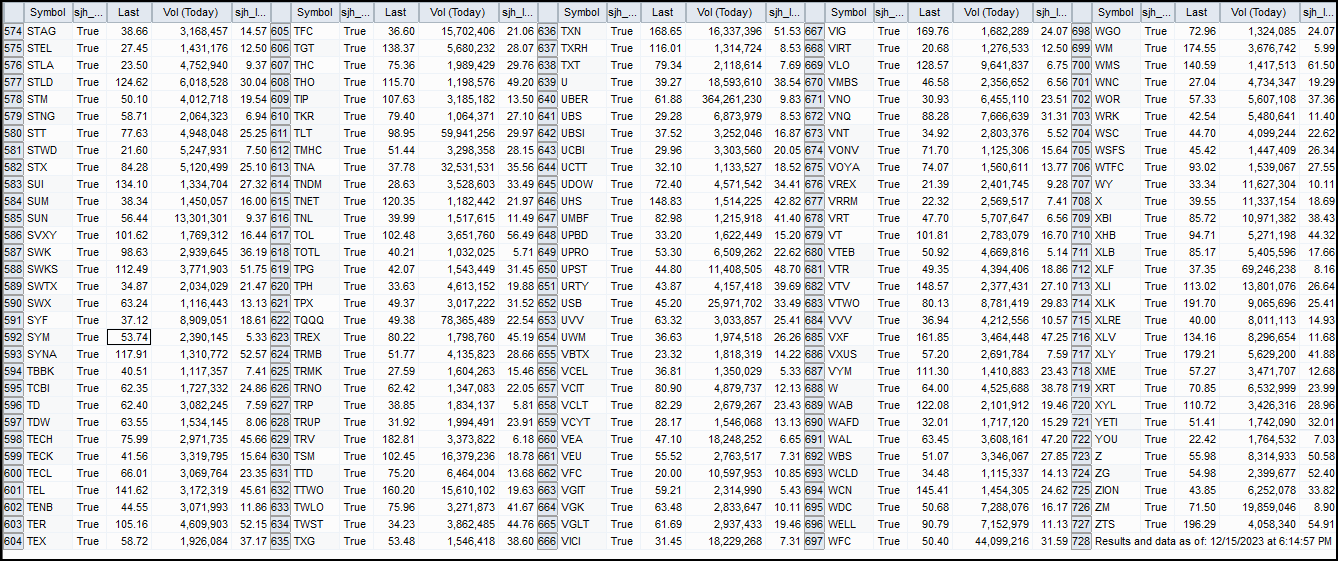Viewport: 1338px width, 561px height.
Task: Click the TQQQ symbol cell
Action: (x=314, y=320)
